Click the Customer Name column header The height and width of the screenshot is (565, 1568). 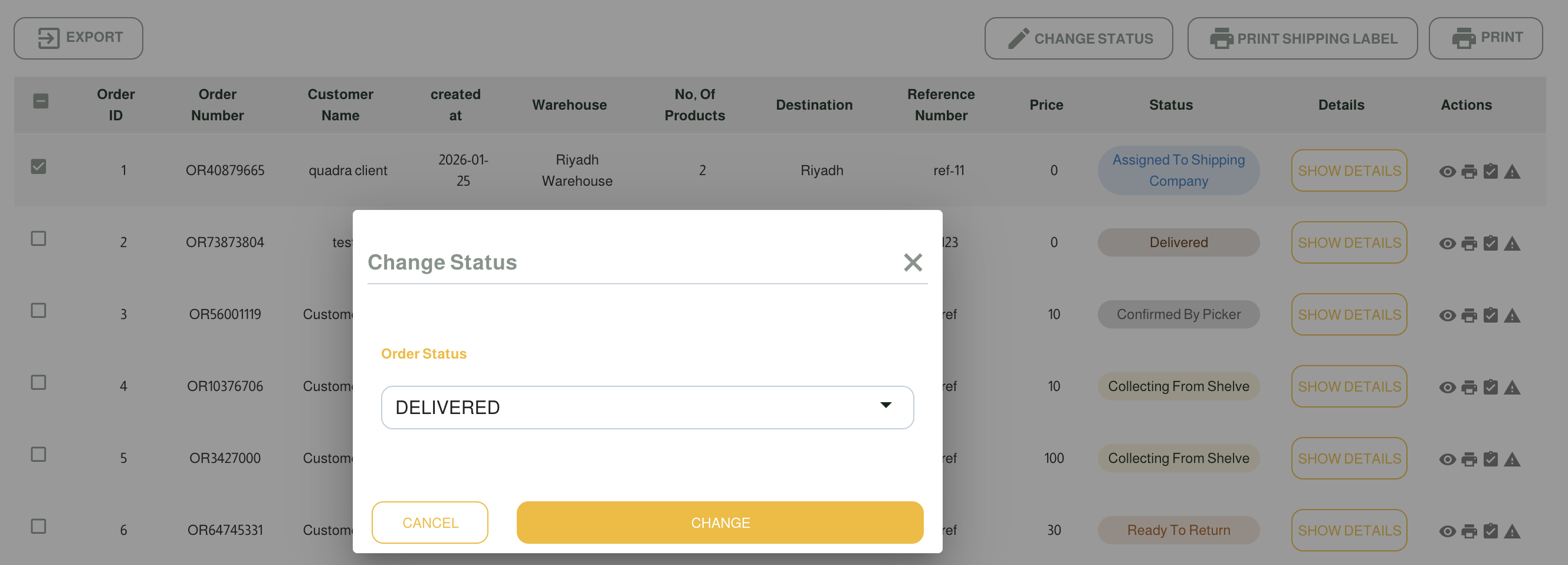[340, 105]
